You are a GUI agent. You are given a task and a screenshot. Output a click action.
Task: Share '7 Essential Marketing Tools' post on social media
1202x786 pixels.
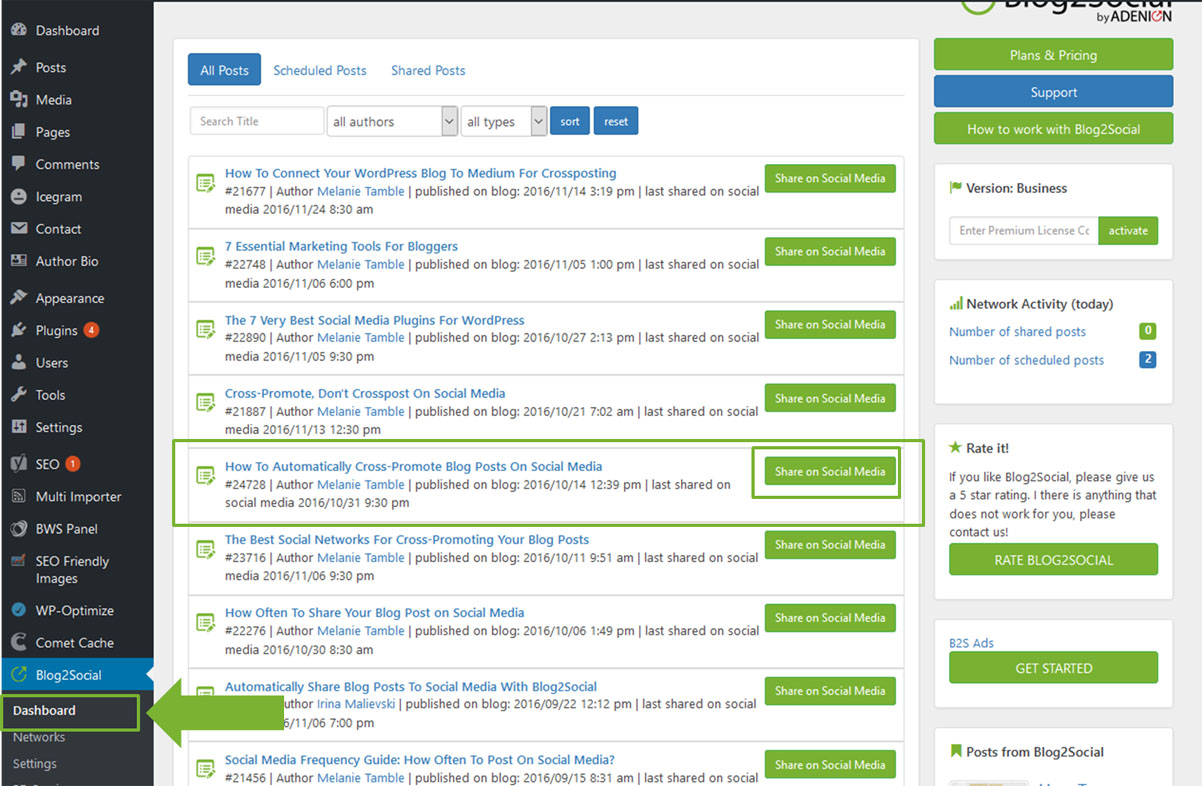point(830,251)
